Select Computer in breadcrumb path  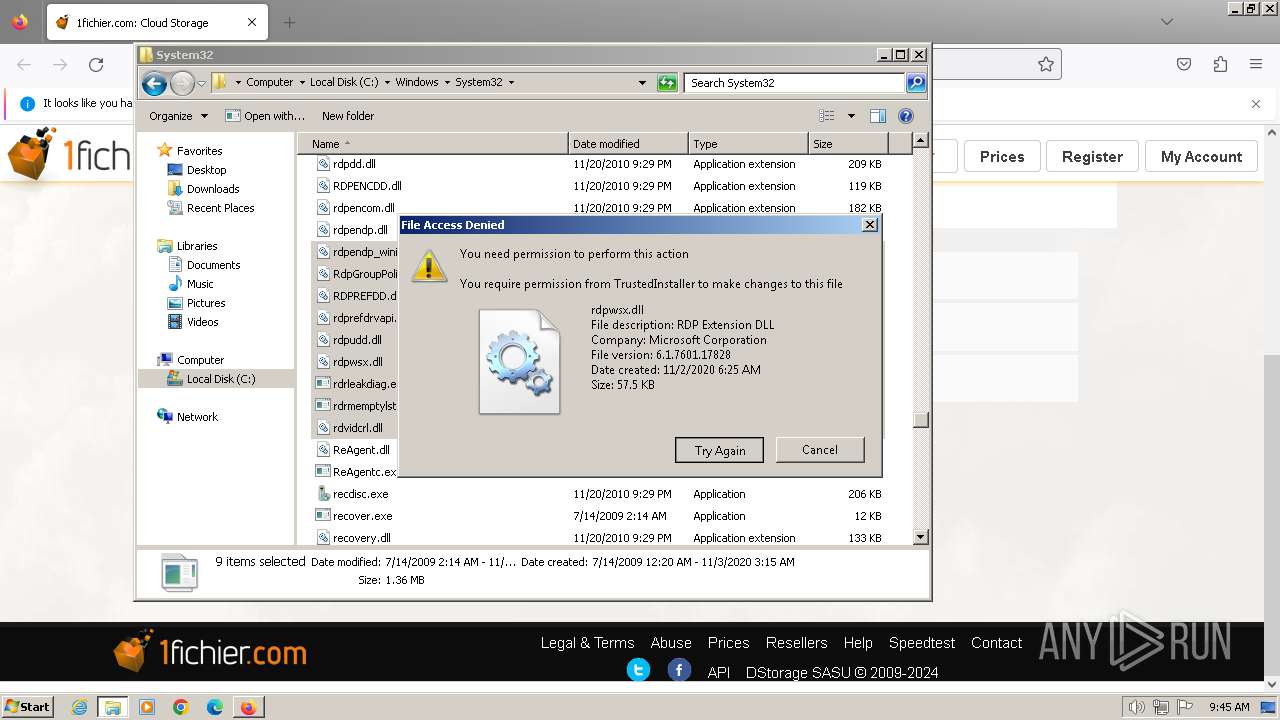point(270,83)
